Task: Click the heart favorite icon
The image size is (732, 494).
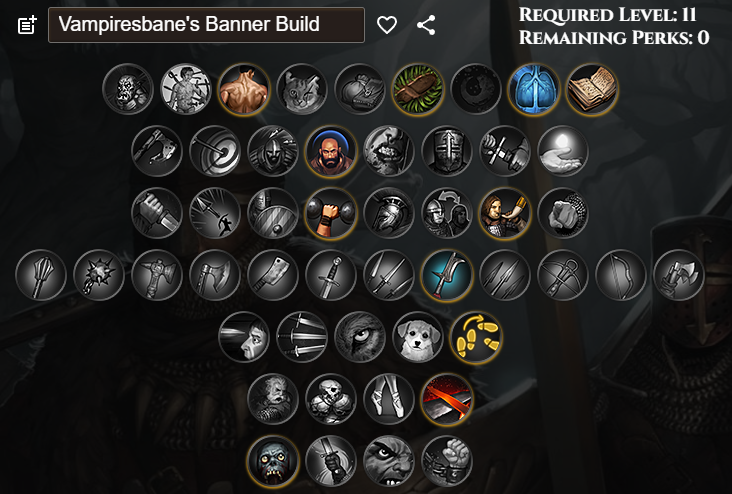Action: click(x=387, y=25)
